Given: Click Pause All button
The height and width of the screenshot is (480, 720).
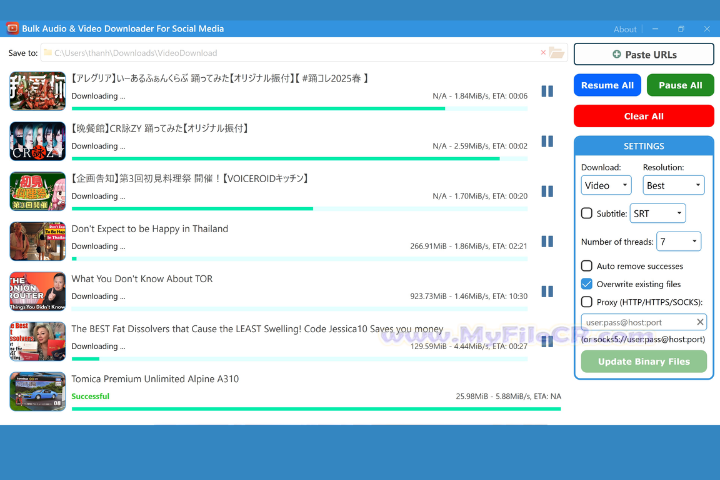Looking at the screenshot, I should (680, 85).
